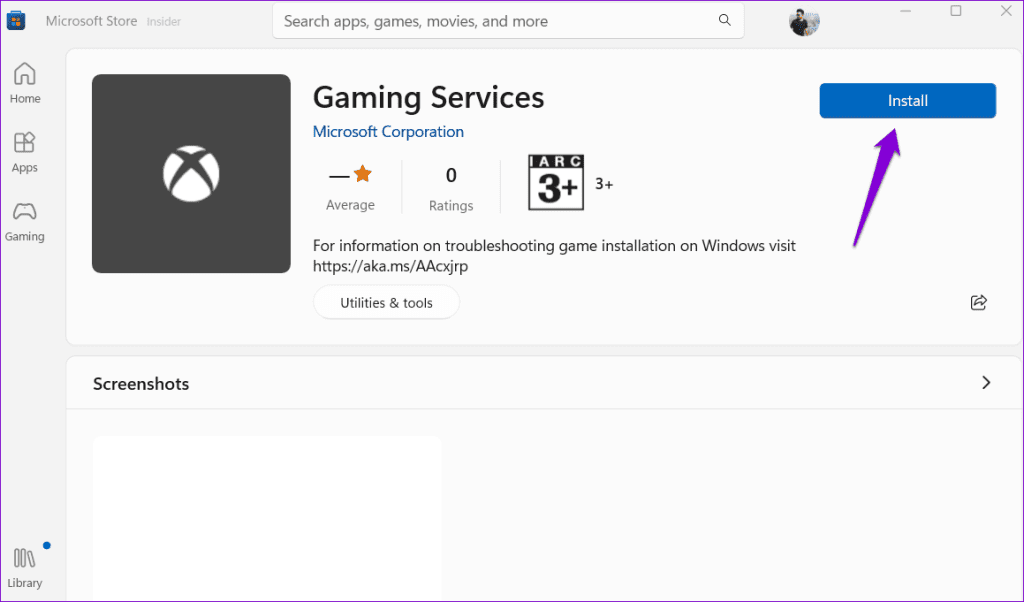1024x602 pixels.
Task: Click the Xbox logo app tile
Action: tap(191, 173)
